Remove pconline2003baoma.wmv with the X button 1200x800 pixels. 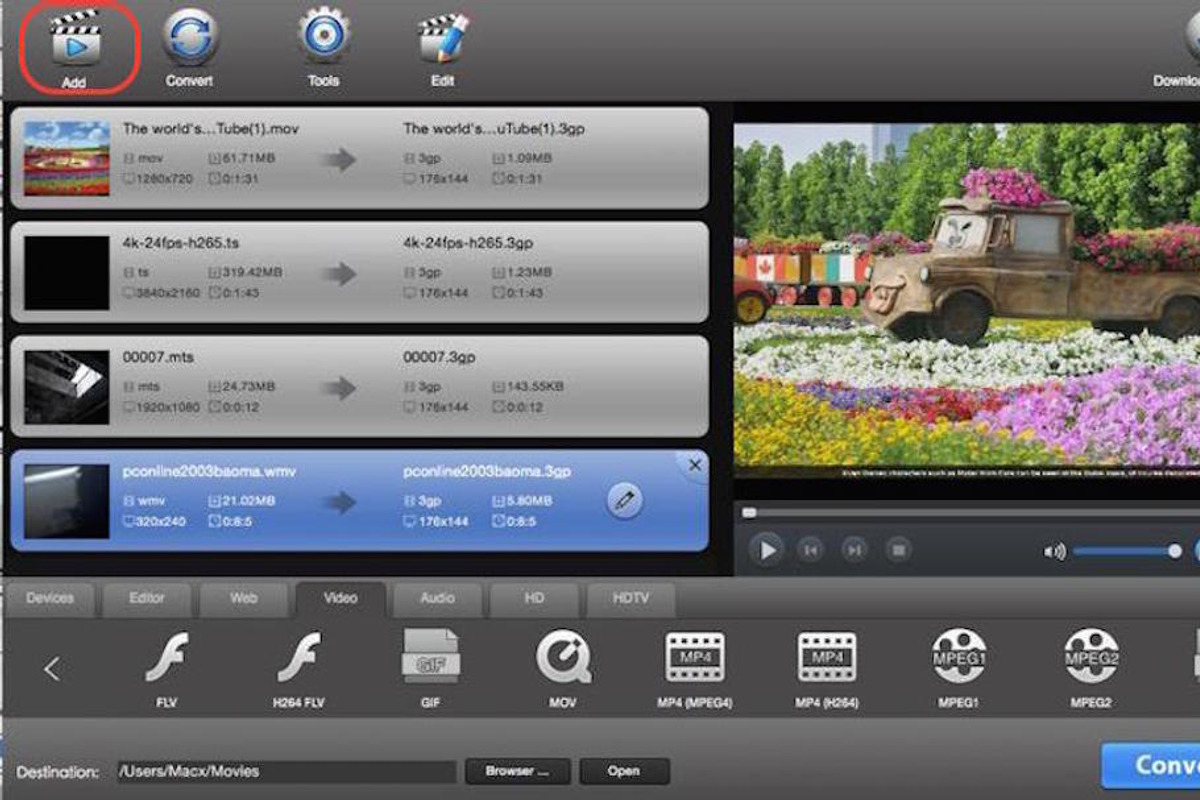(x=695, y=466)
